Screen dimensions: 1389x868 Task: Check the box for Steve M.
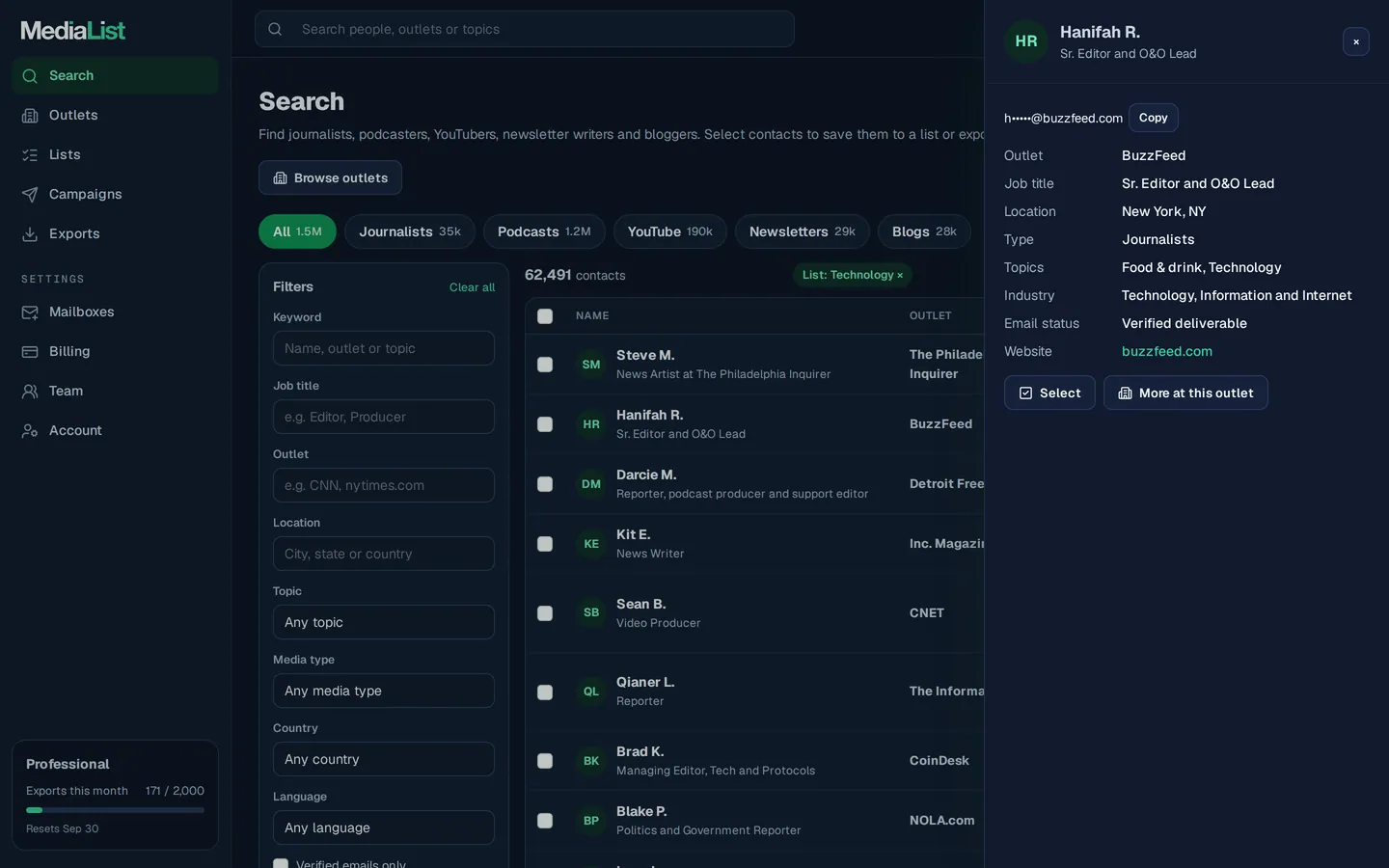point(545,365)
